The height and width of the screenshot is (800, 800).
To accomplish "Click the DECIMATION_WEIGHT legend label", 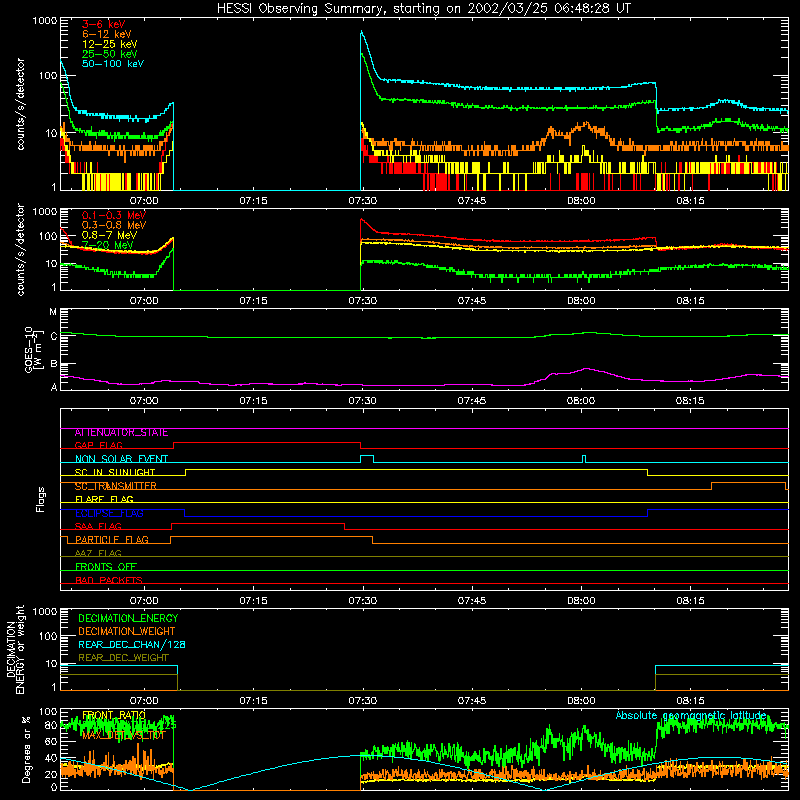I will point(127,632).
